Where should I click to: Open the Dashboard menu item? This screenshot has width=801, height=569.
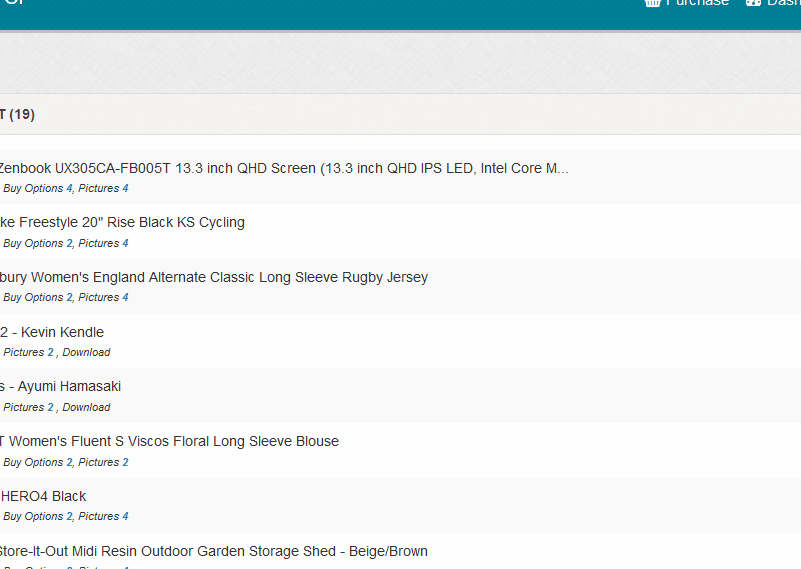(783, 4)
